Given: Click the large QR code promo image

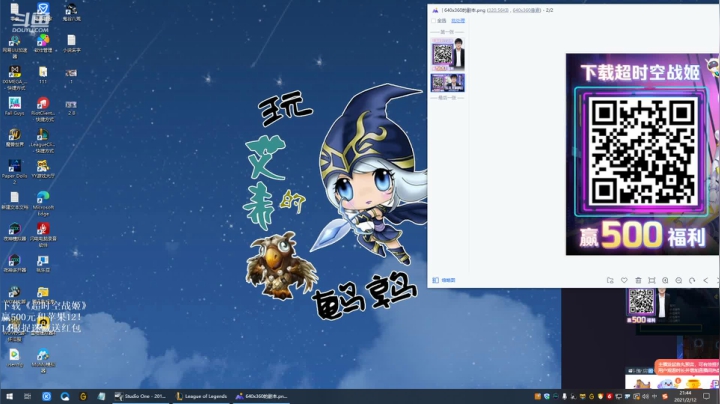Looking at the screenshot, I should click(642, 154).
